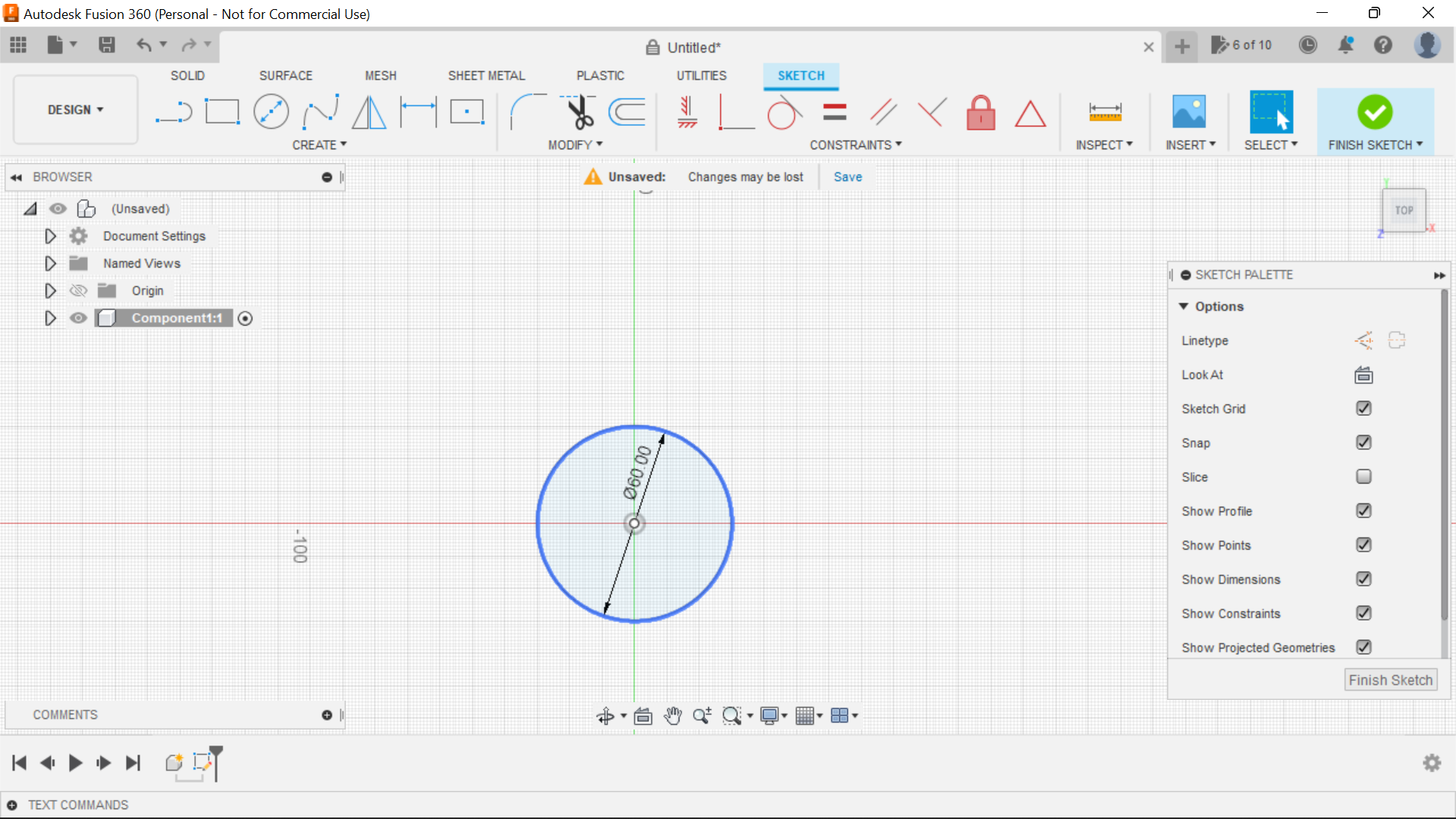Collapse the Options section in Sketch Palette
Screen dimensions: 1456x819
1185,306
